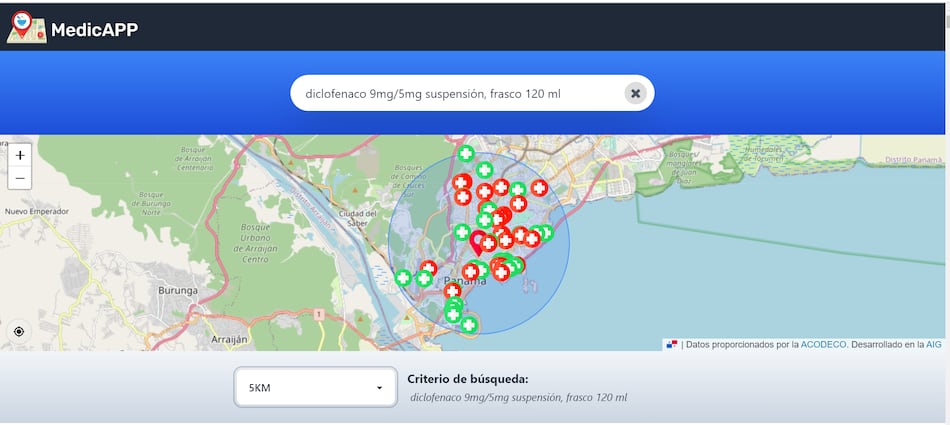Click the MedicAPP title text
950x425 pixels.
coord(94,30)
